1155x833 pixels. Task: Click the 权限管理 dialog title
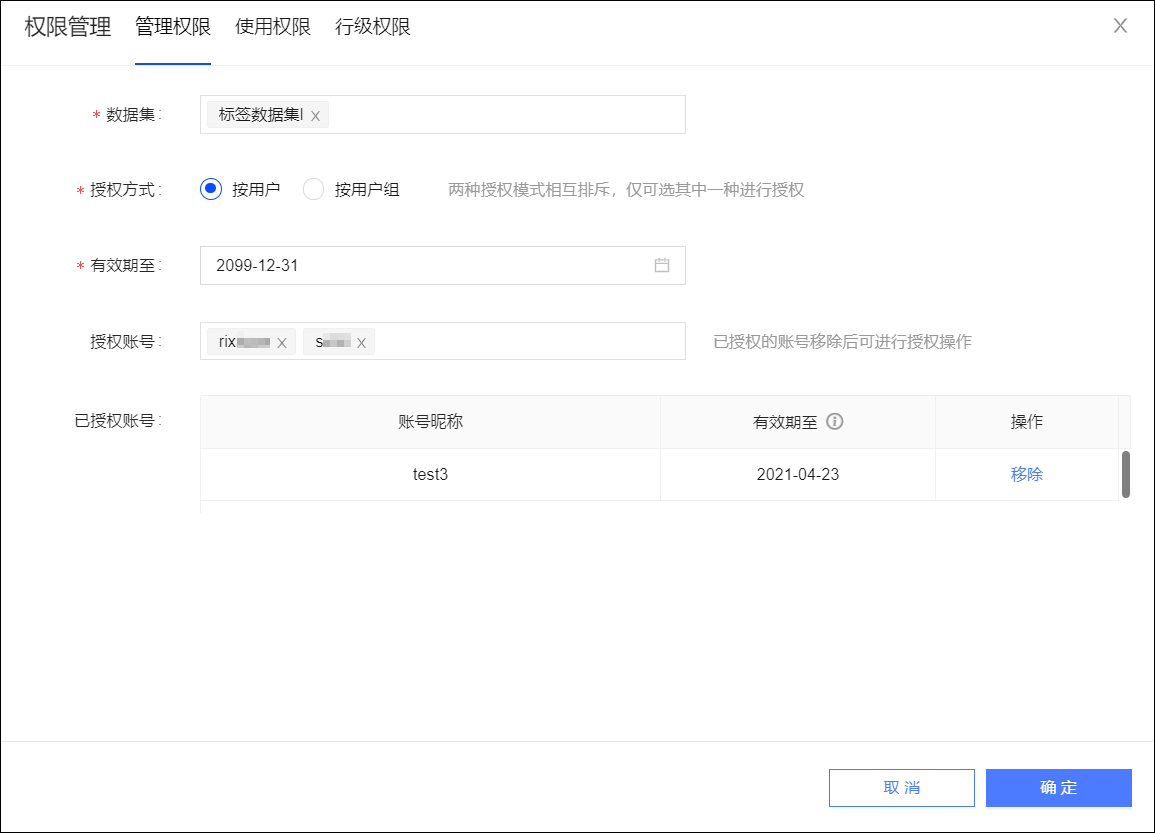pyautogui.click(x=68, y=27)
